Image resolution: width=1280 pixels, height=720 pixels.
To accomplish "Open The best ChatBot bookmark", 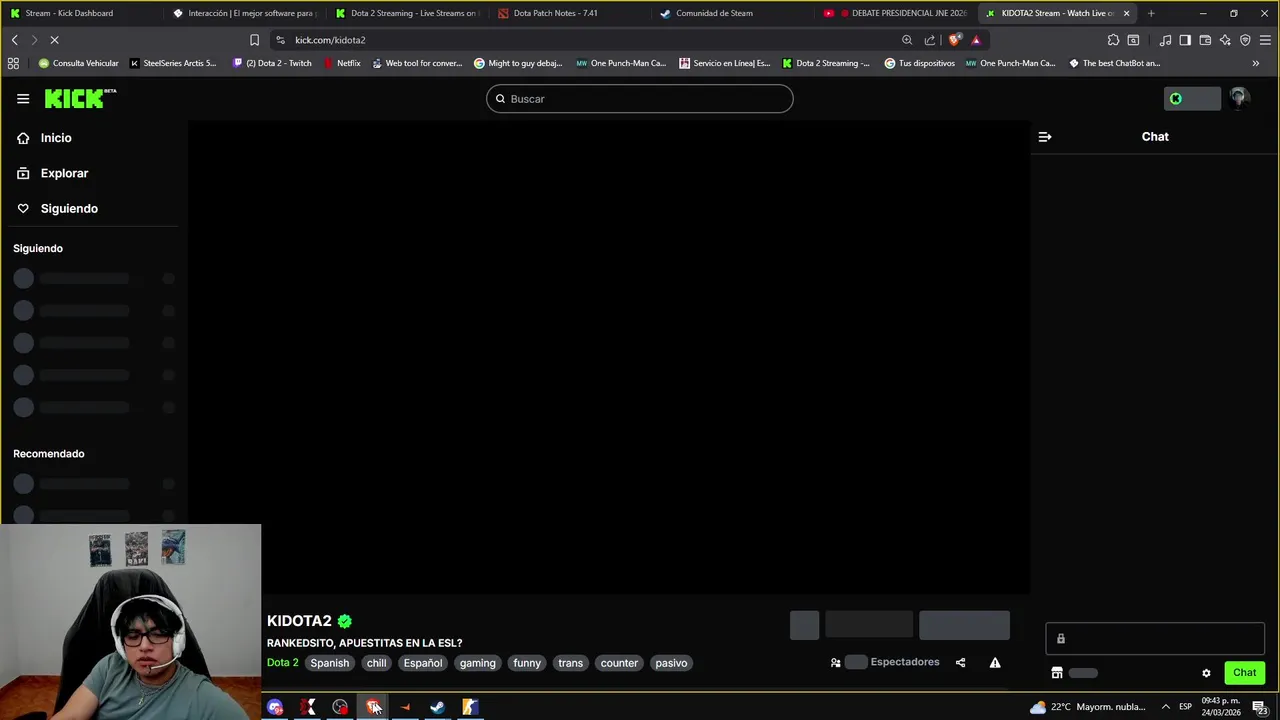I will tap(1114, 63).
